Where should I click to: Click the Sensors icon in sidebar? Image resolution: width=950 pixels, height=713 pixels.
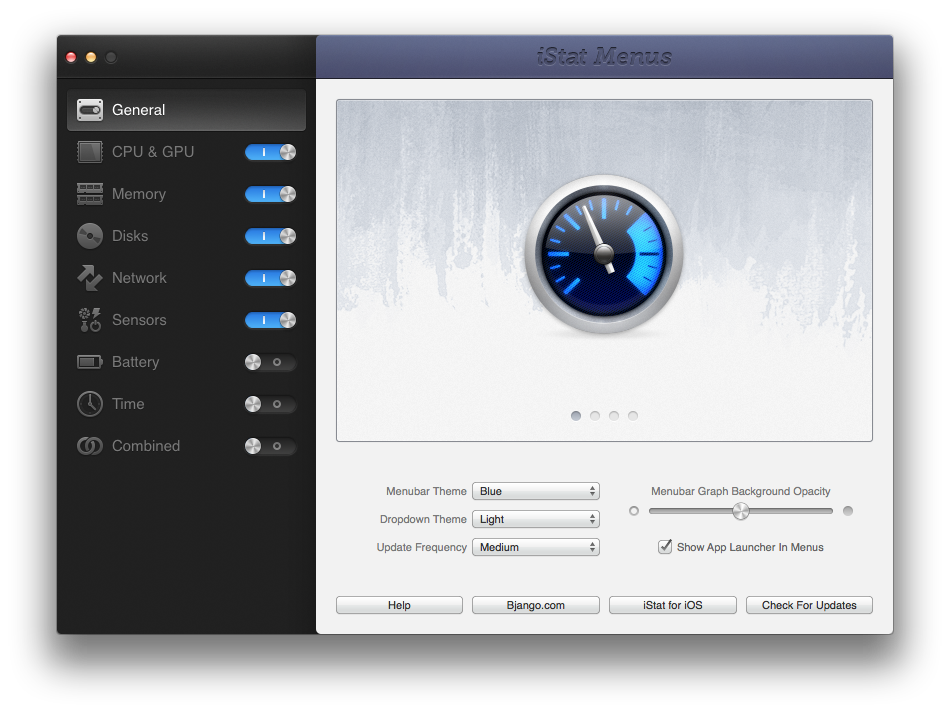pyautogui.click(x=90, y=320)
